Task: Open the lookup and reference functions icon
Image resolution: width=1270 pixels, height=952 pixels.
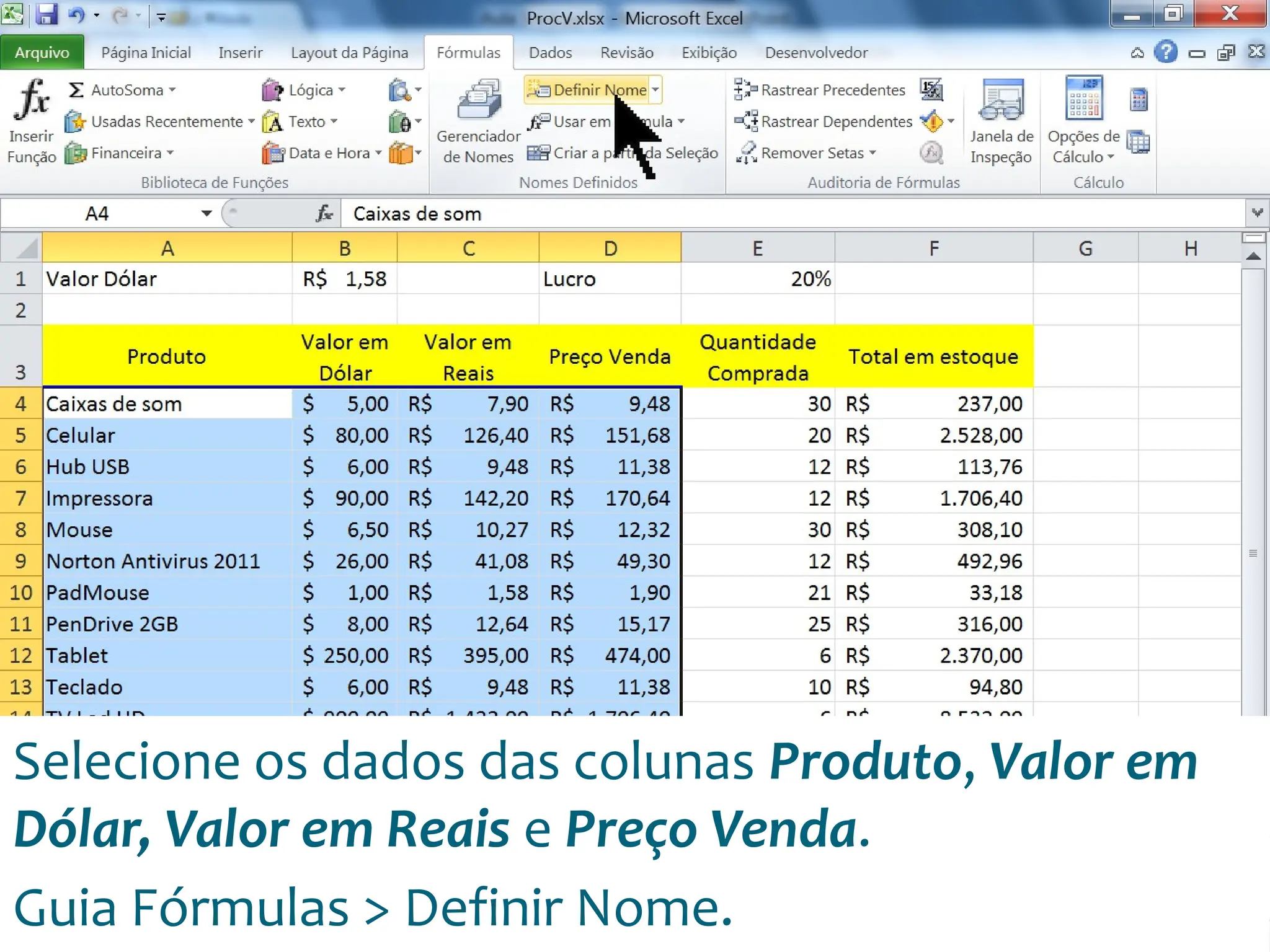Action: point(405,90)
